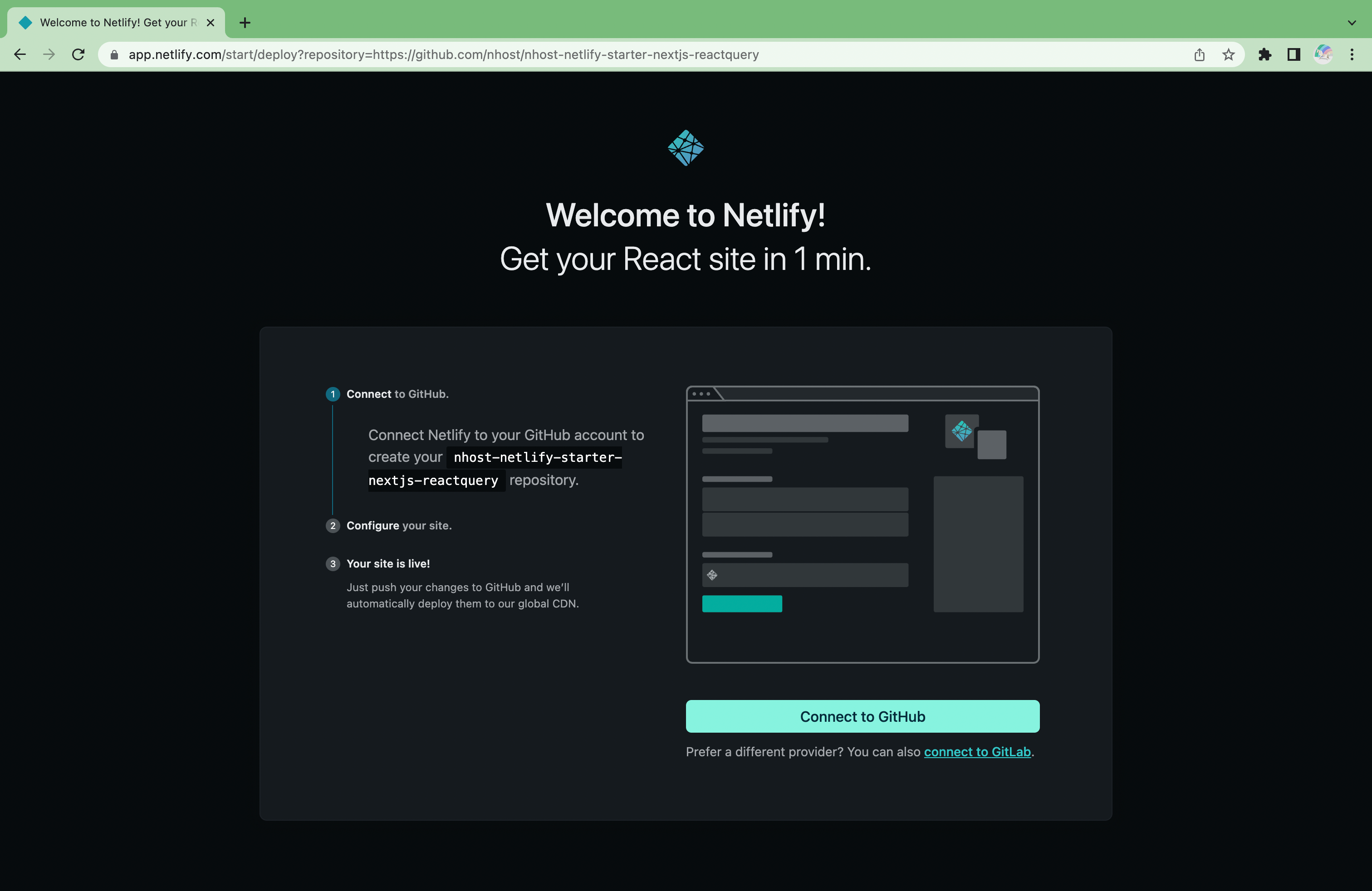Open the Extensions puzzle icon

coord(1265,55)
